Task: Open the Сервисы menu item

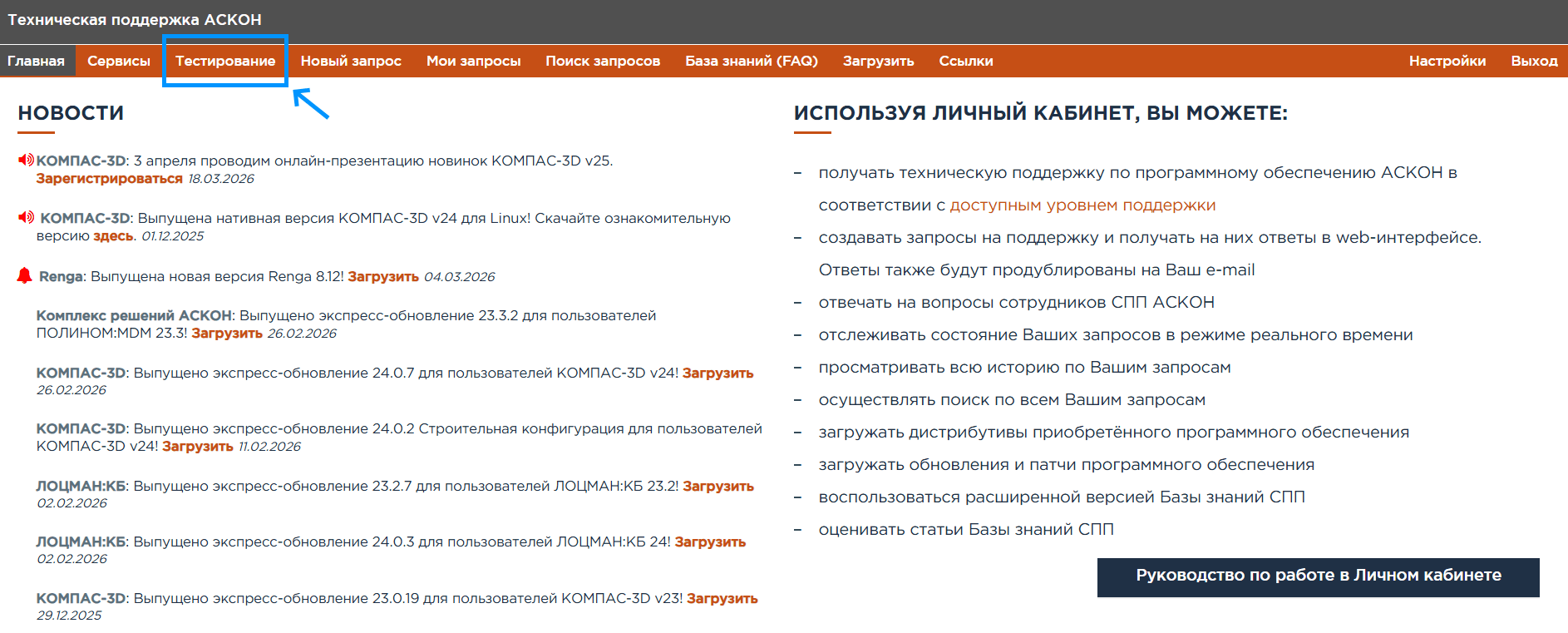Action: pos(119,61)
